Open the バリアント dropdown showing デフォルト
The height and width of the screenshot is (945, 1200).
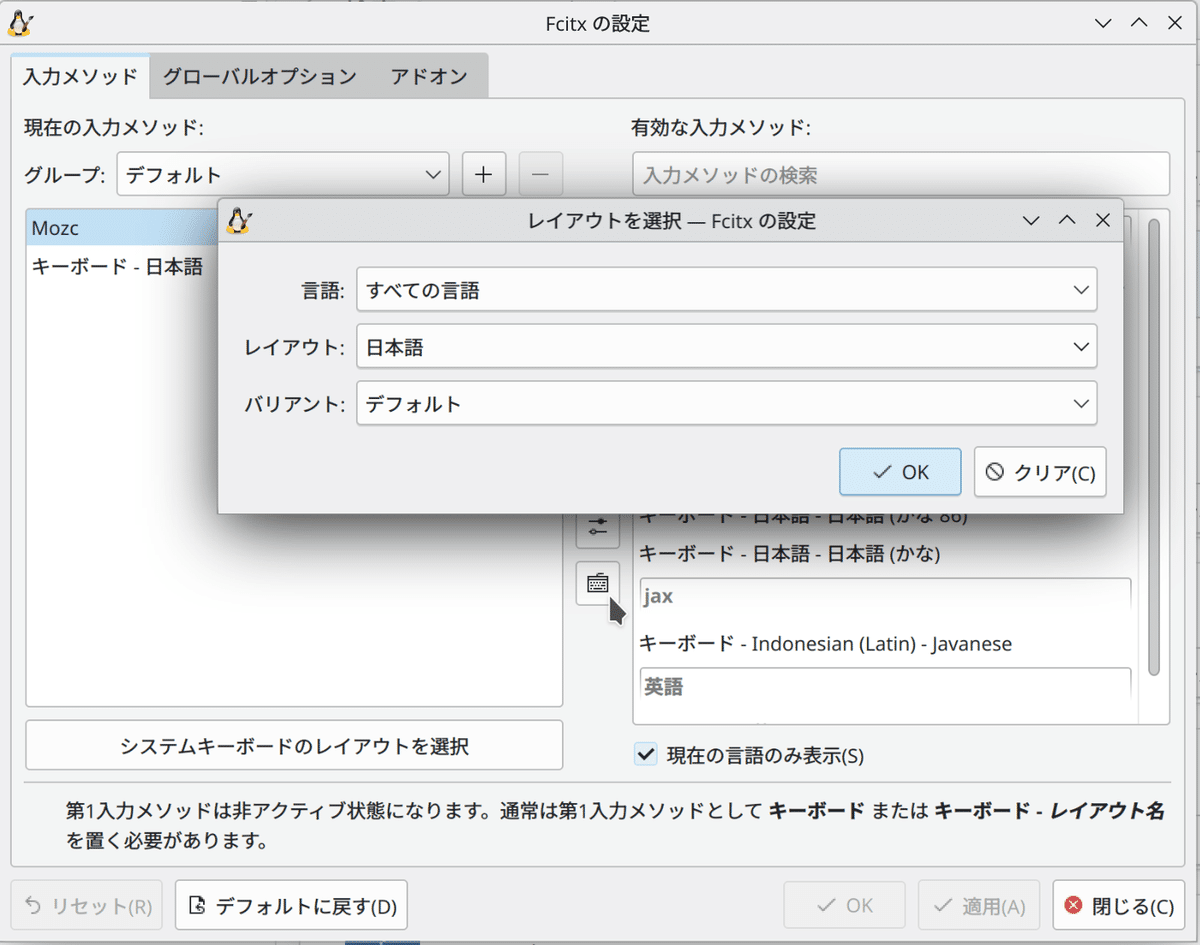click(x=727, y=404)
